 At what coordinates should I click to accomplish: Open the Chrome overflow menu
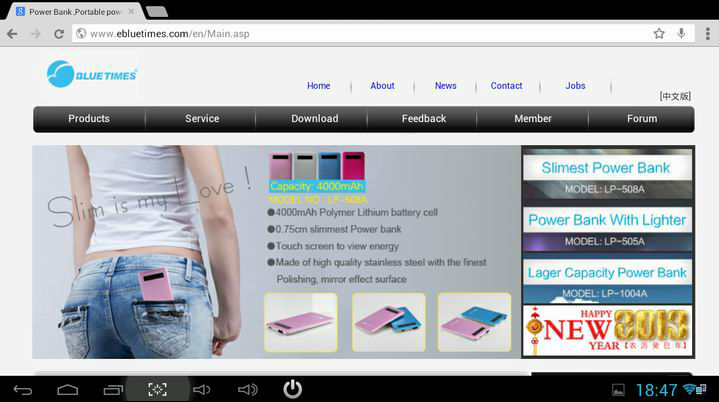pos(708,33)
